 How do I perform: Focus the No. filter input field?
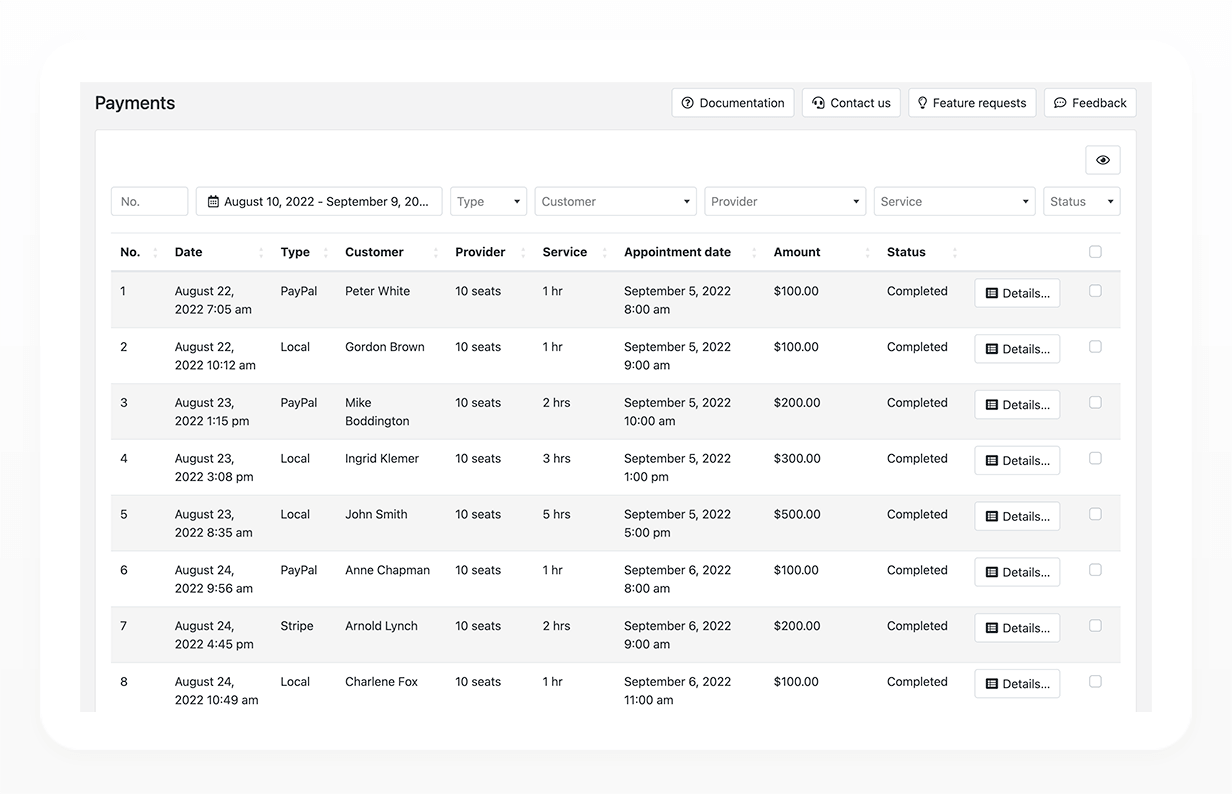pyautogui.click(x=149, y=201)
